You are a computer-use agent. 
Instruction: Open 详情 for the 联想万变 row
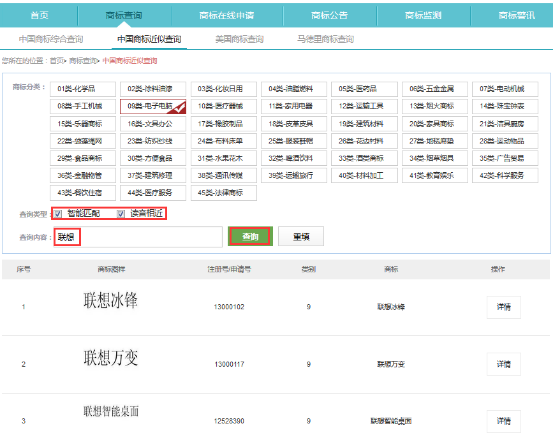coord(503,364)
